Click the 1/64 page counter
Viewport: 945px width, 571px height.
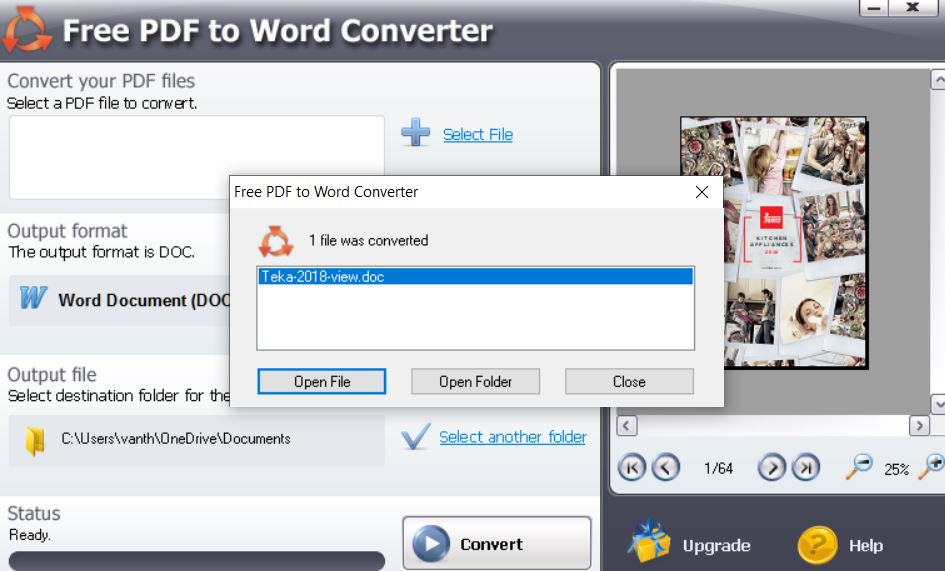click(718, 468)
